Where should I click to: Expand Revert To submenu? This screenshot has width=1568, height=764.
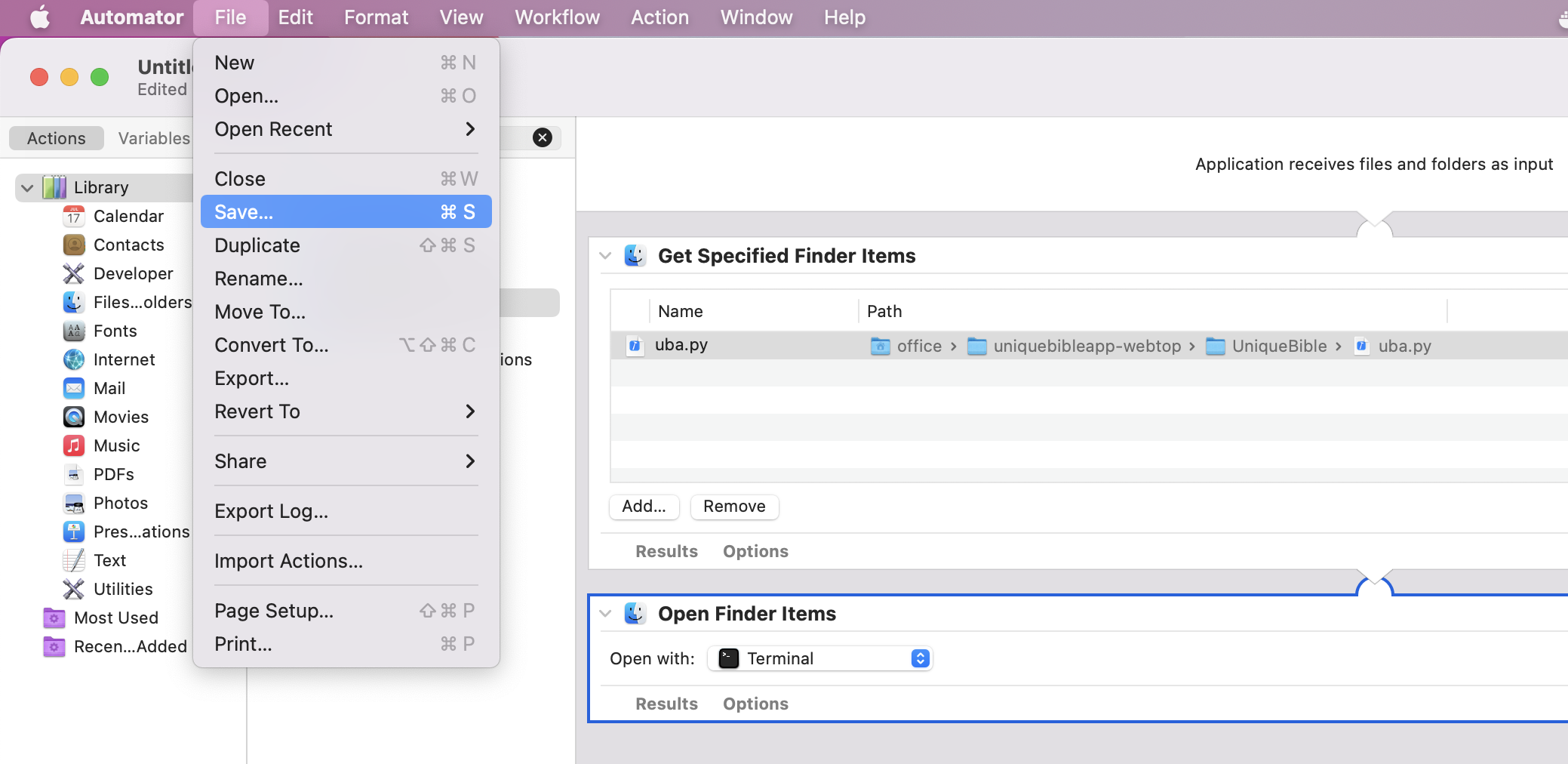click(x=346, y=411)
